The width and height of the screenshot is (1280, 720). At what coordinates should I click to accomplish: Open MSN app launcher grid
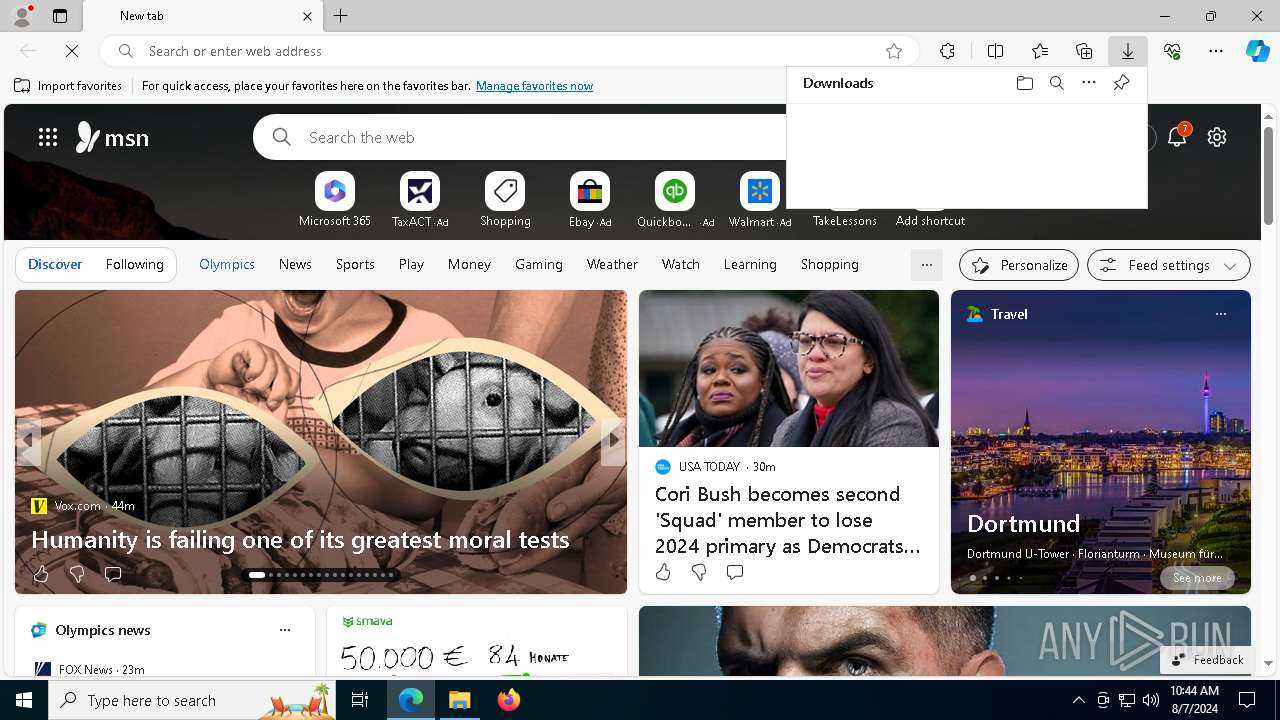[48, 137]
